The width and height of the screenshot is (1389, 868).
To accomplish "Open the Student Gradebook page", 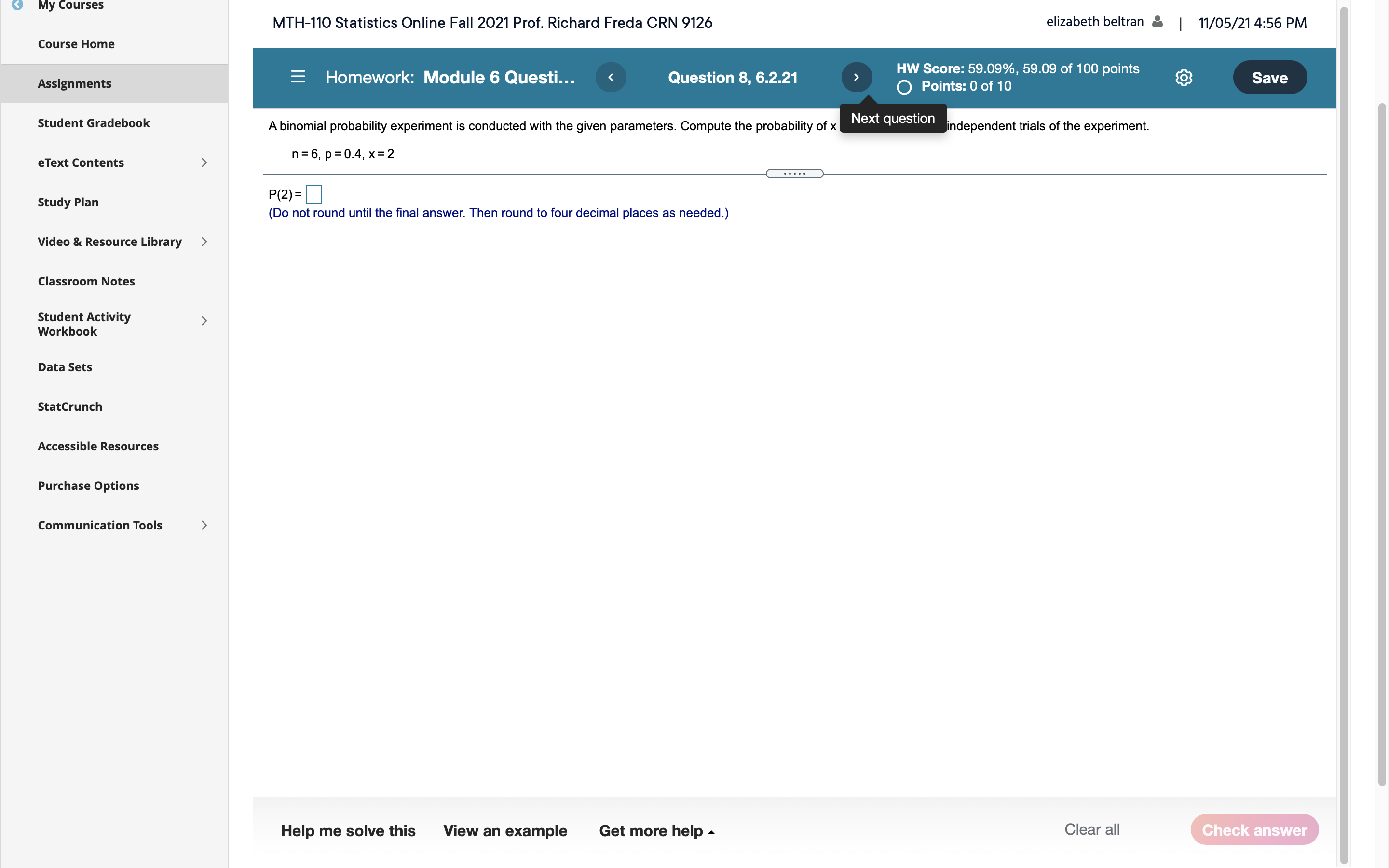I will pyautogui.click(x=94, y=122).
